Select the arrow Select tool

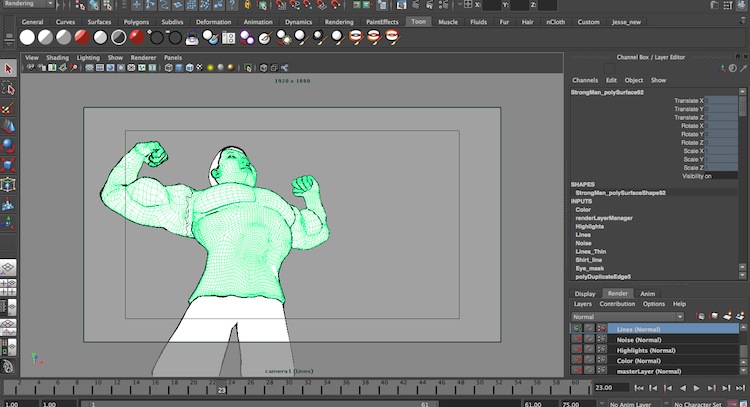(x=9, y=69)
